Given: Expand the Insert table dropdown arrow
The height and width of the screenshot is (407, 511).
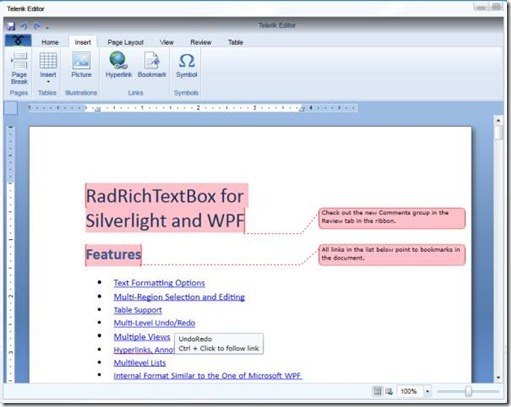Looking at the screenshot, I should click(48, 82).
